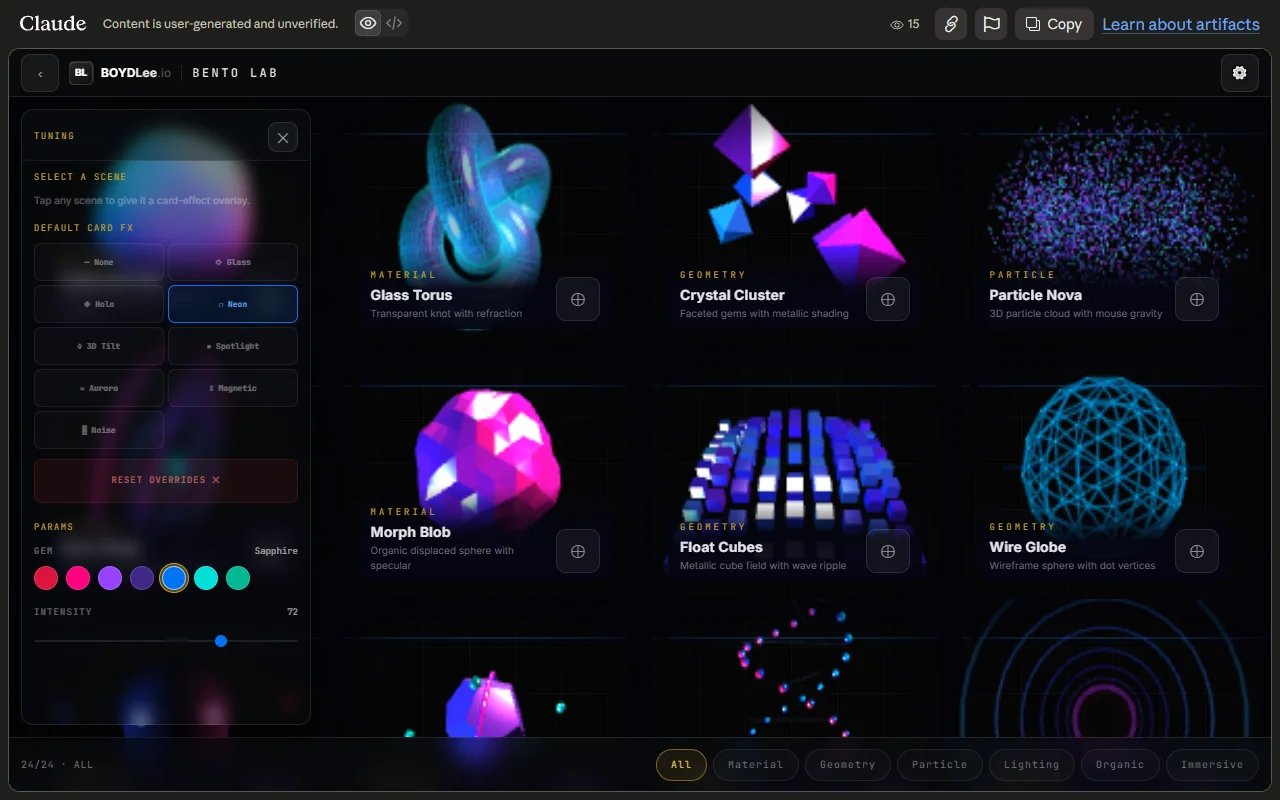The height and width of the screenshot is (800, 1280).
Task: Select the Neon card FX option
Action: coord(233,304)
